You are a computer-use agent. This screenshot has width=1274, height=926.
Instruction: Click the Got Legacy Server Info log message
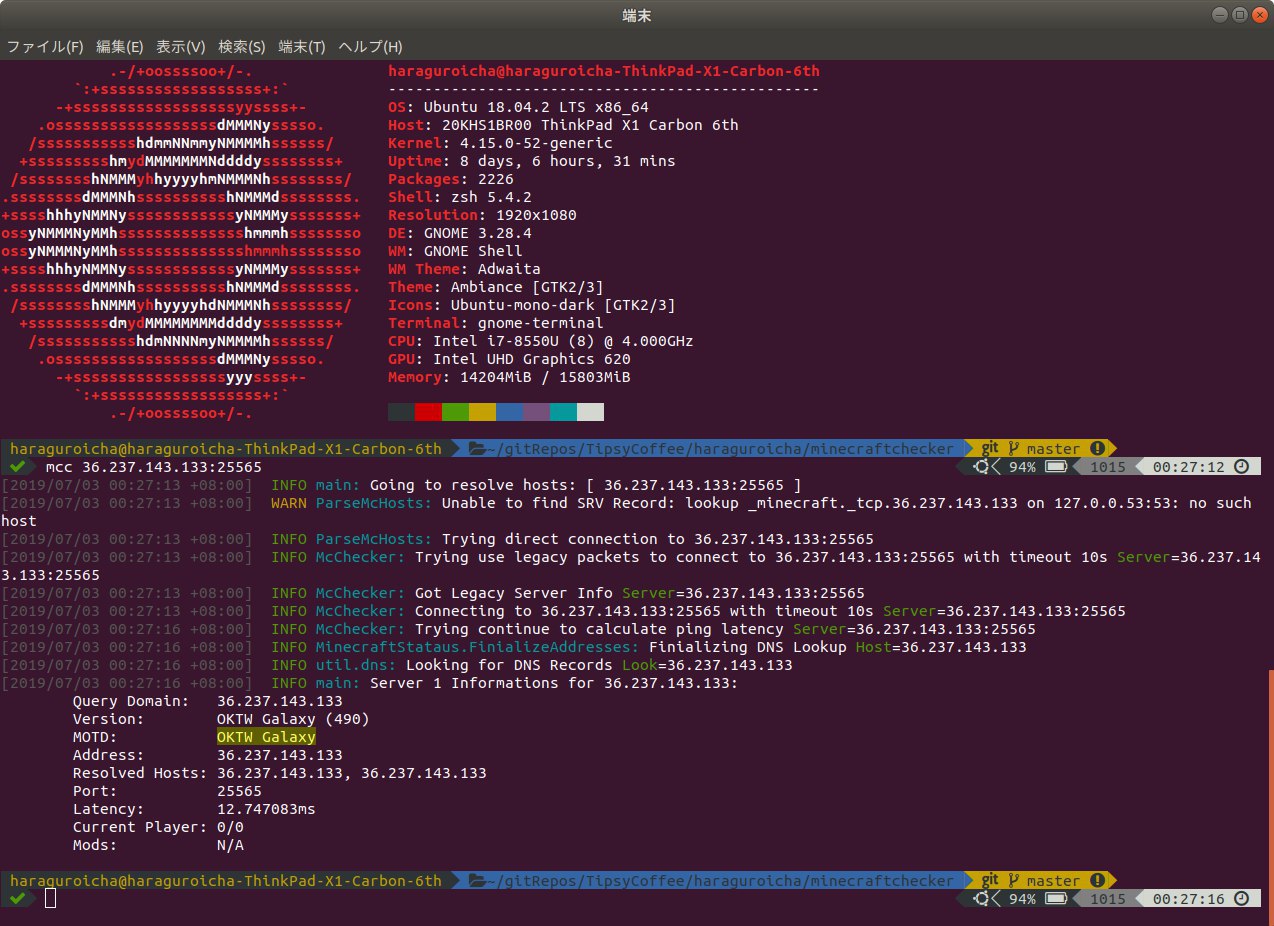pos(514,593)
